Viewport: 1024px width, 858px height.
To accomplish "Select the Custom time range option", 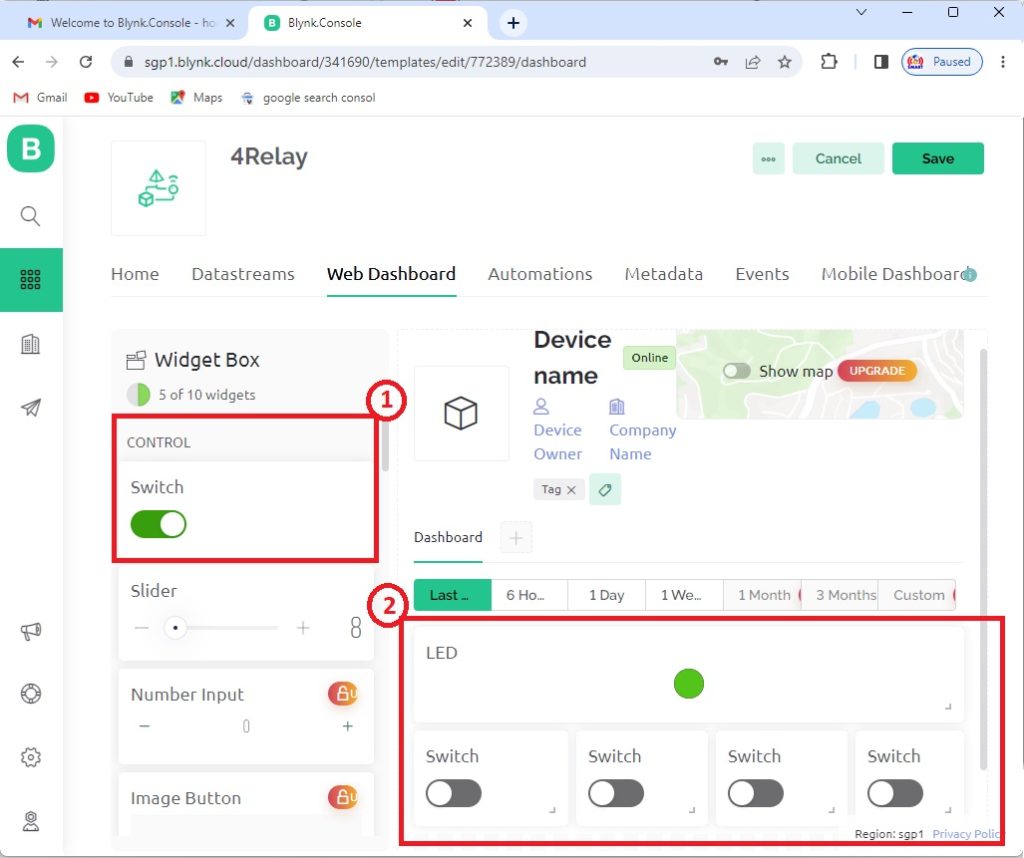I will [x=918, y=595].
